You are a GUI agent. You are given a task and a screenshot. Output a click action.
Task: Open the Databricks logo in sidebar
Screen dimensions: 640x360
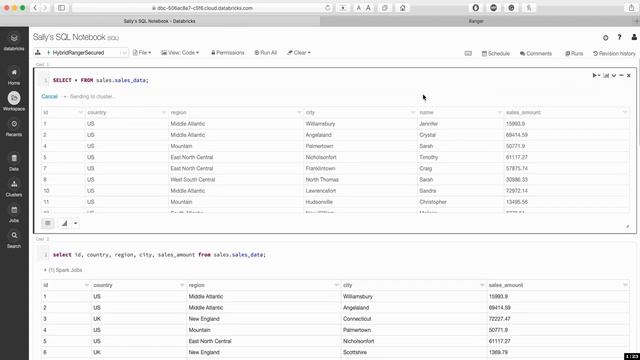pos(14,41)
